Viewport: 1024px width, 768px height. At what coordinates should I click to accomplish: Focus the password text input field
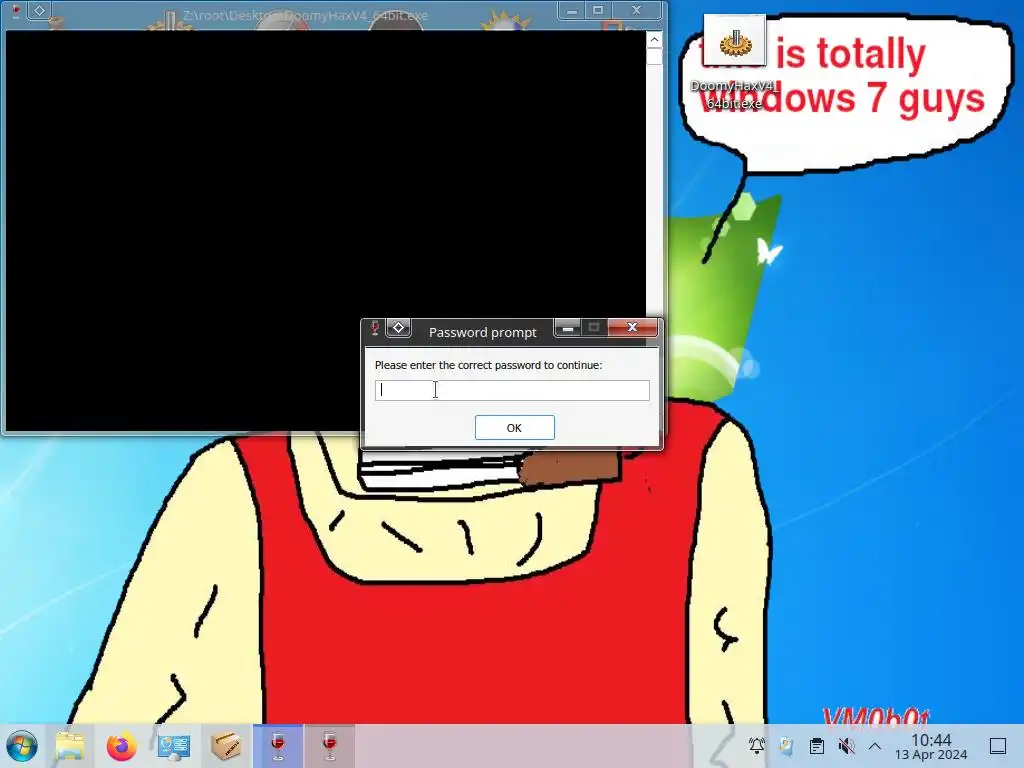pos(512,390)
